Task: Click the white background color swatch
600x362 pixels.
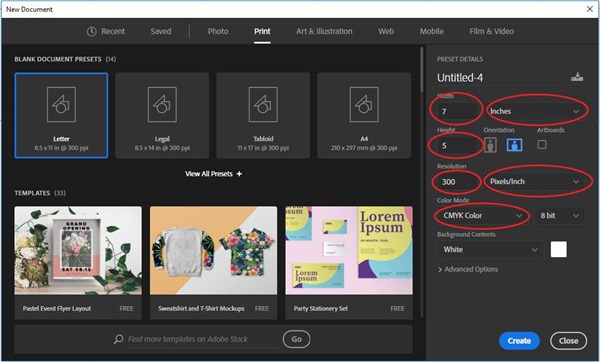Action: click(559, 249)
